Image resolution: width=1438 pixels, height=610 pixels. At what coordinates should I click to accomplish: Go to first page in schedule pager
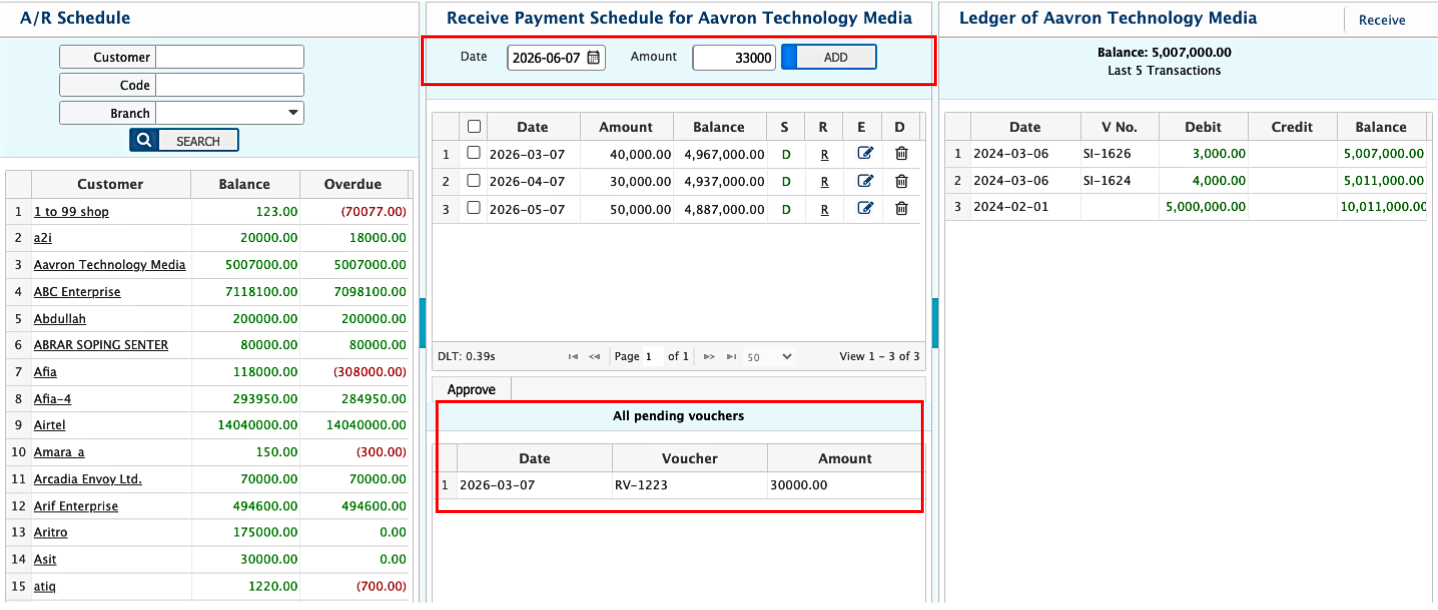pos(573,357)
